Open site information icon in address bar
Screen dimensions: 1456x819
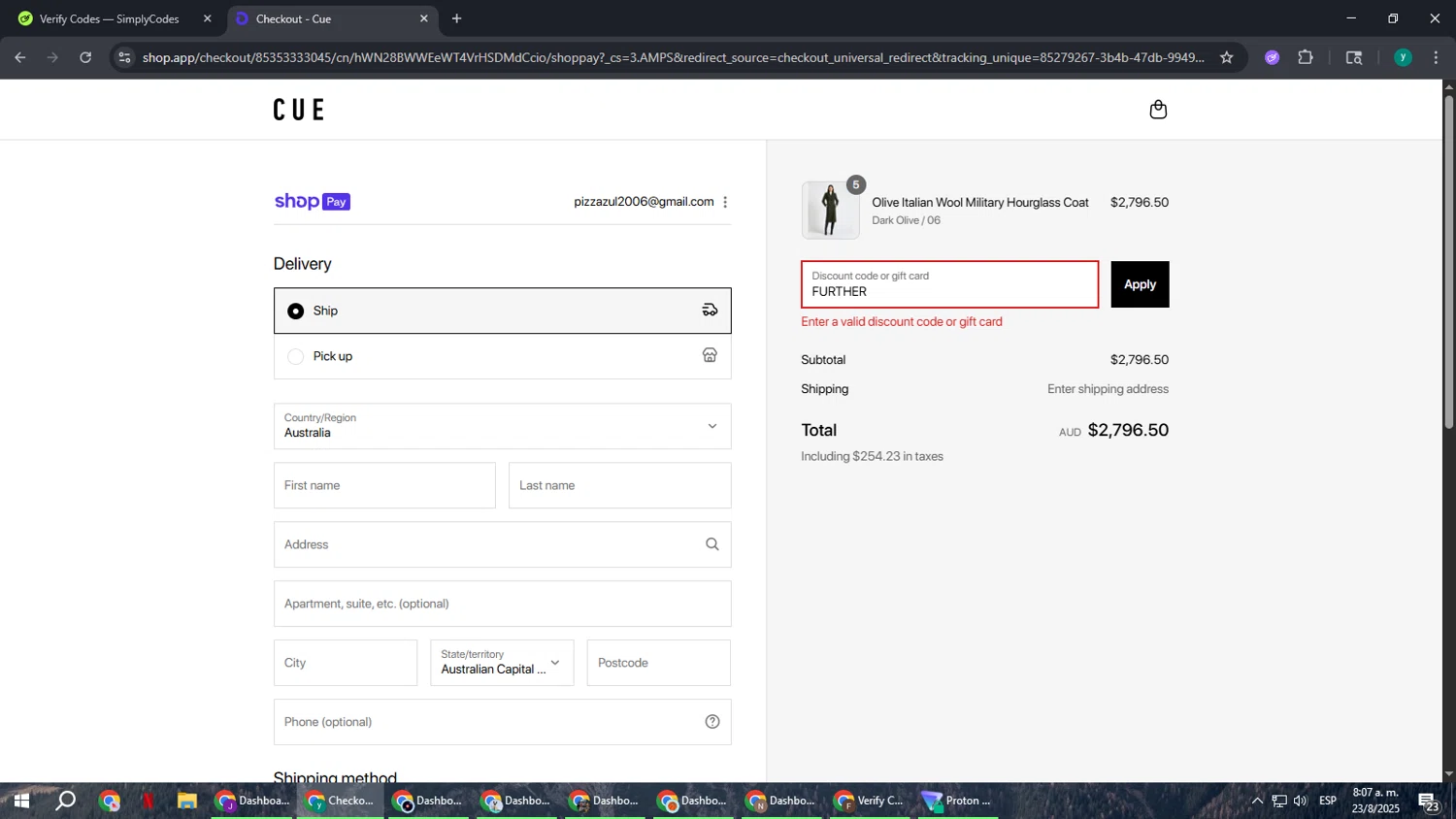(123, 57)
